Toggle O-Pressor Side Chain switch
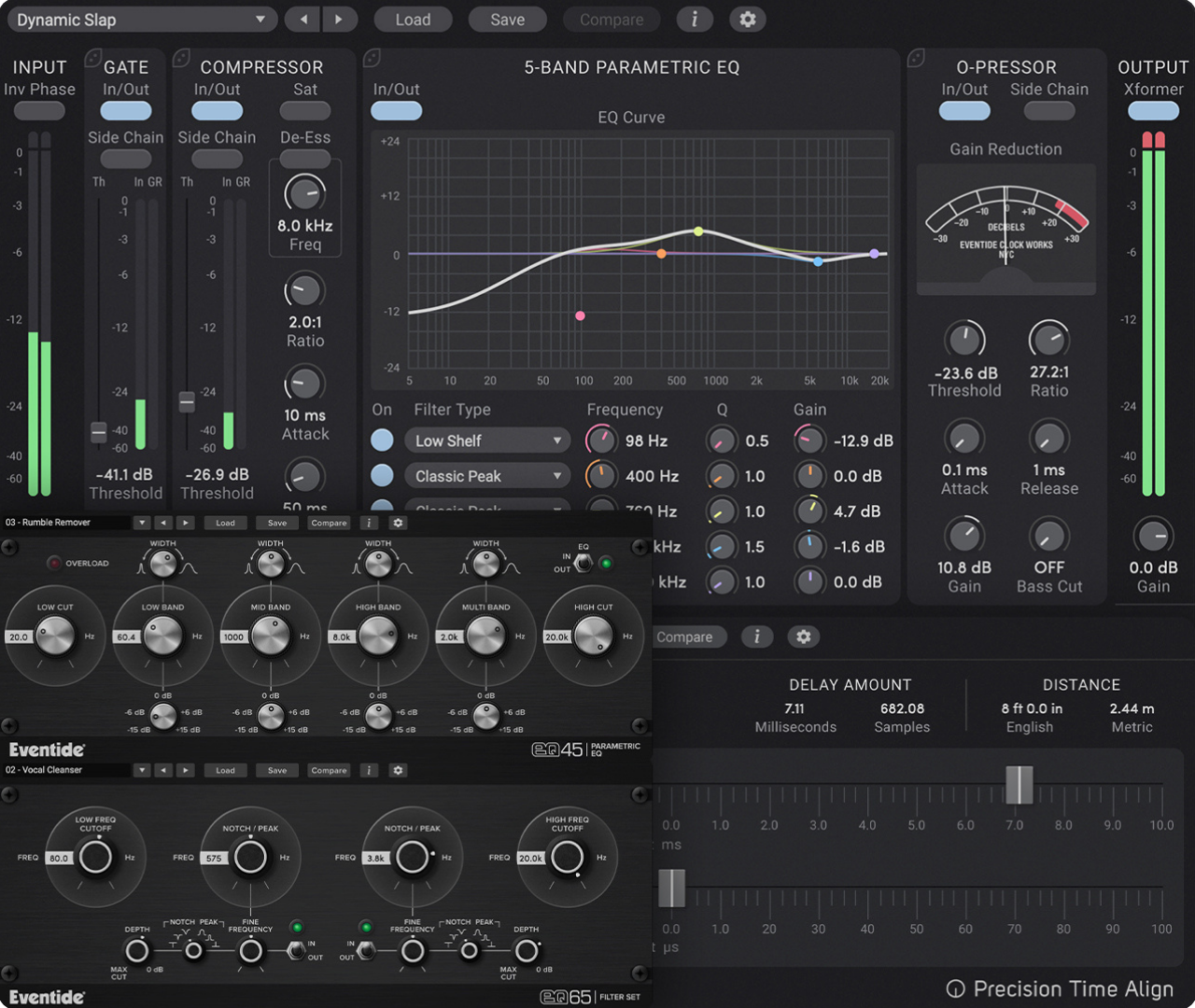1195x1008 pixels. (x=1048, y=111)
